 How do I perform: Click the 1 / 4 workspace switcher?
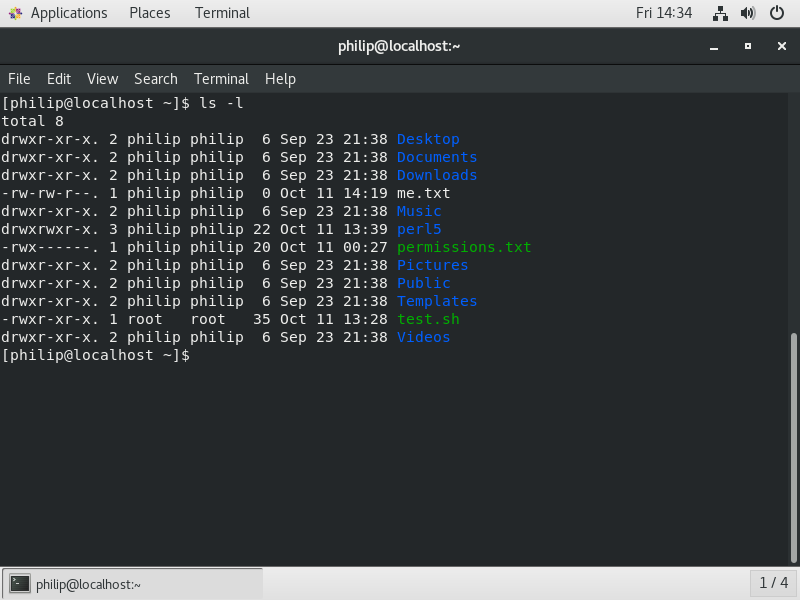click(773, 583)
